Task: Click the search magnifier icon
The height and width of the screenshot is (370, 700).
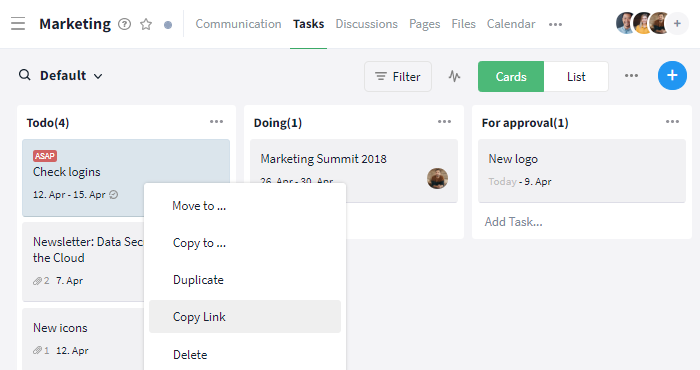Action: point(25,75)
